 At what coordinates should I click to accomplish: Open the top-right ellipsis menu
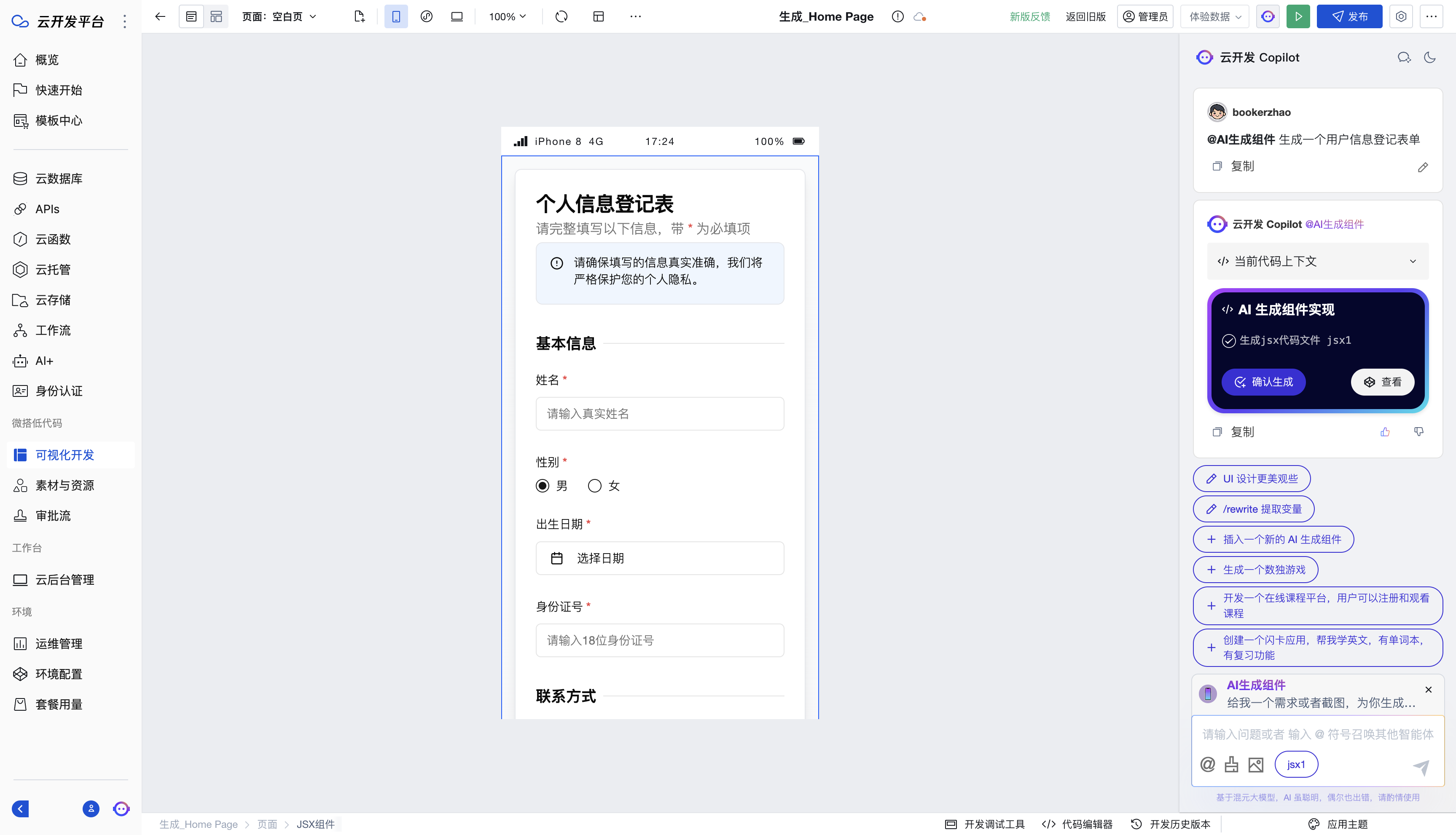coord(1431,16)
